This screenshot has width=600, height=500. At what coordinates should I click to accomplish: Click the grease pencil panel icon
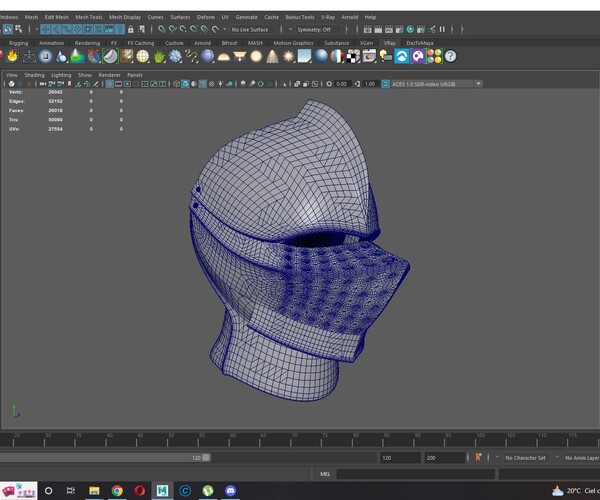click(96, 84)
